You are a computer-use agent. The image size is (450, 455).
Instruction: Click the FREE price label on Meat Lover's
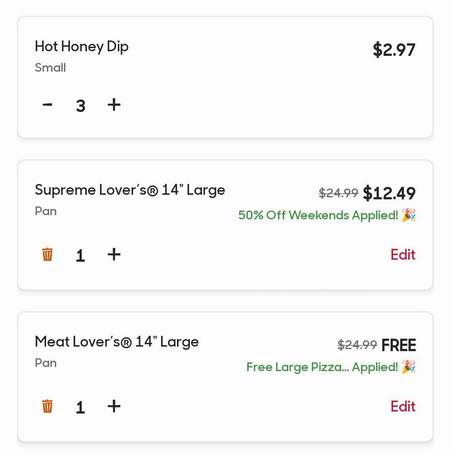tap(399, 345)
